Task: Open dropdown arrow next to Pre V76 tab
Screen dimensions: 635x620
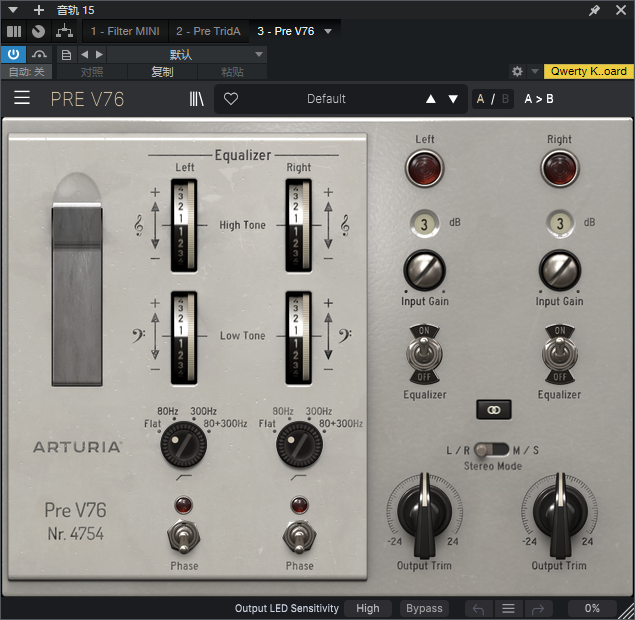Action: pos(328,31)
